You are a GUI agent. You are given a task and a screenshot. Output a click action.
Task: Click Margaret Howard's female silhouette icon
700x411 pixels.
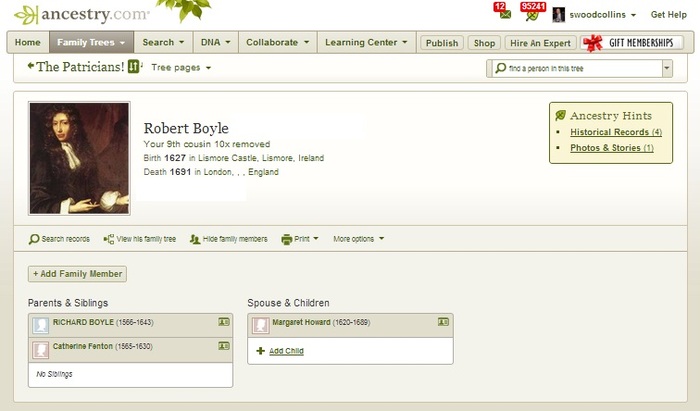tap(260, 326)
